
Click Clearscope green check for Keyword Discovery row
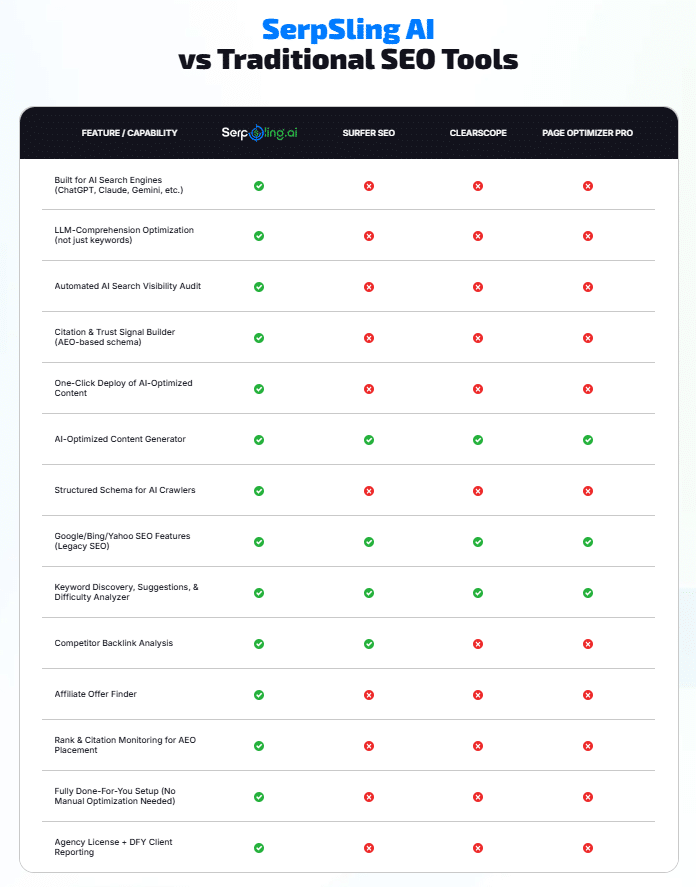pos(478,592)
